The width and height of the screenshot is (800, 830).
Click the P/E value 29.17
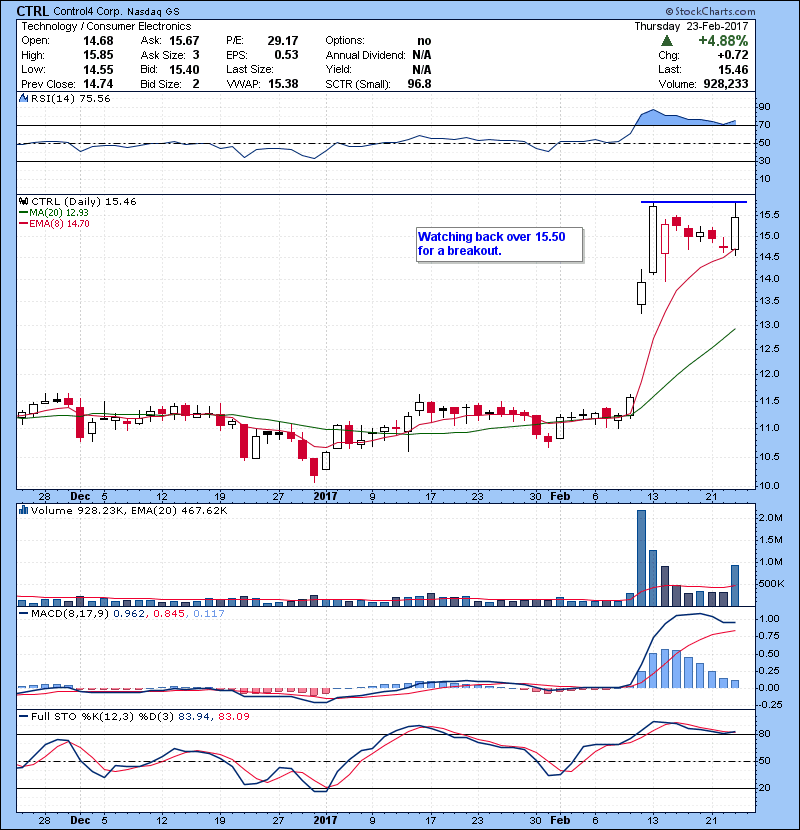coord(283,41)
